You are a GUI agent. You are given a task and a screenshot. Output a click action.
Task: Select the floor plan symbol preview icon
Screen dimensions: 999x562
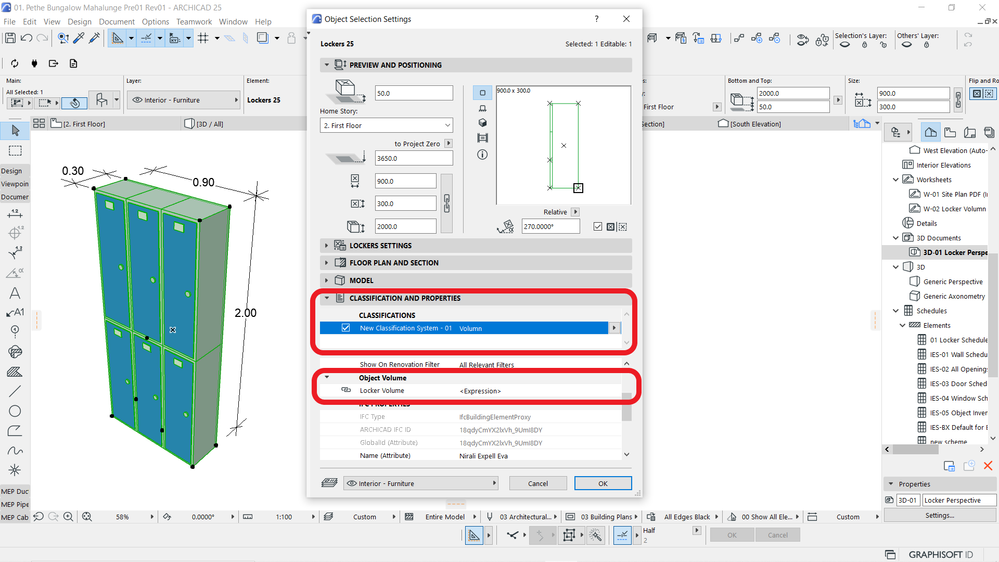pyautogui.click(x=482, y=93)
